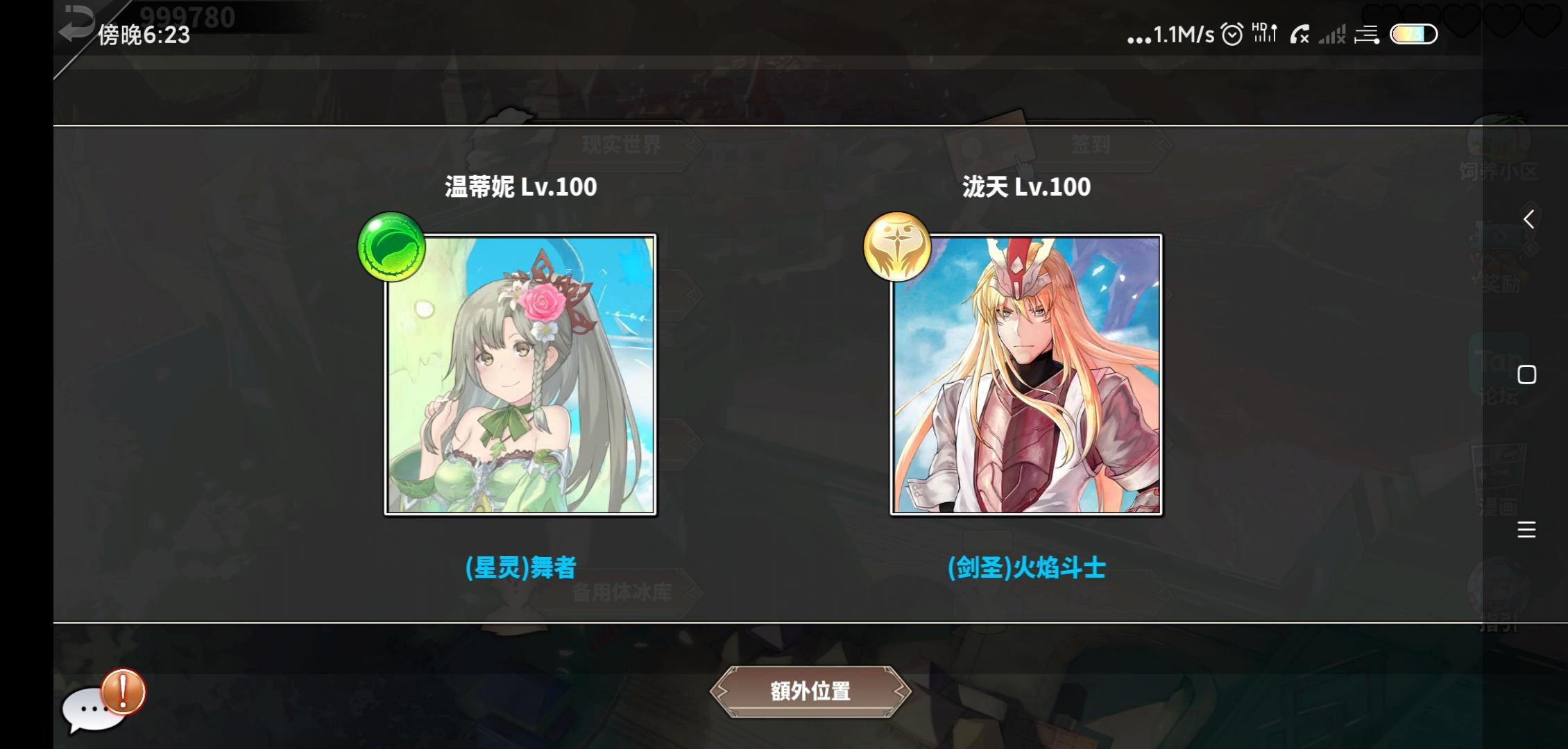Select the golden light element emblem
The image size is (1568, 749).
pos(897,247)
